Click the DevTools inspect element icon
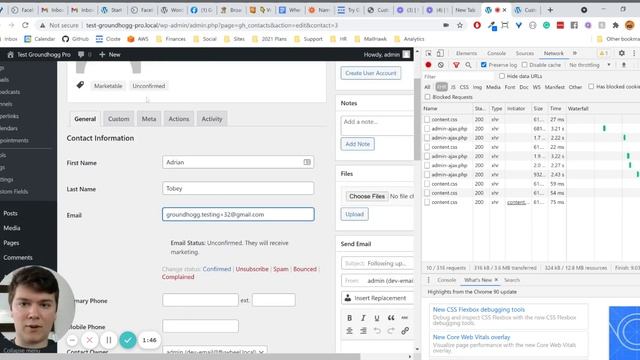 pyautogui.click(x=428, y=53)
